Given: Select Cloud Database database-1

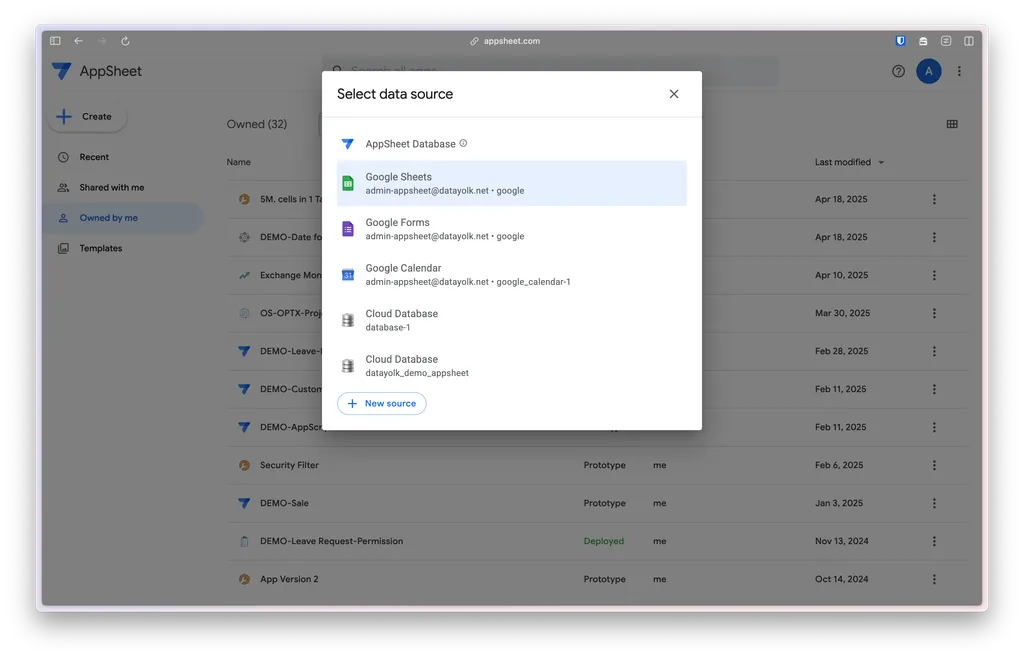Looking at the screenshot, I should tap(511, 320).
